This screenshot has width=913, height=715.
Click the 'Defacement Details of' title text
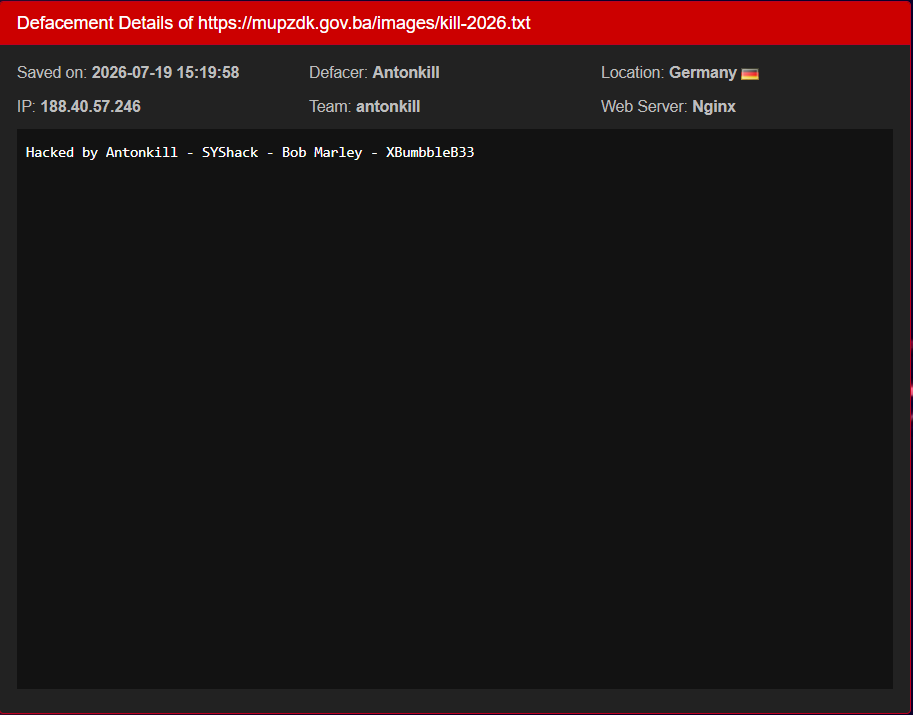[105, 23]
